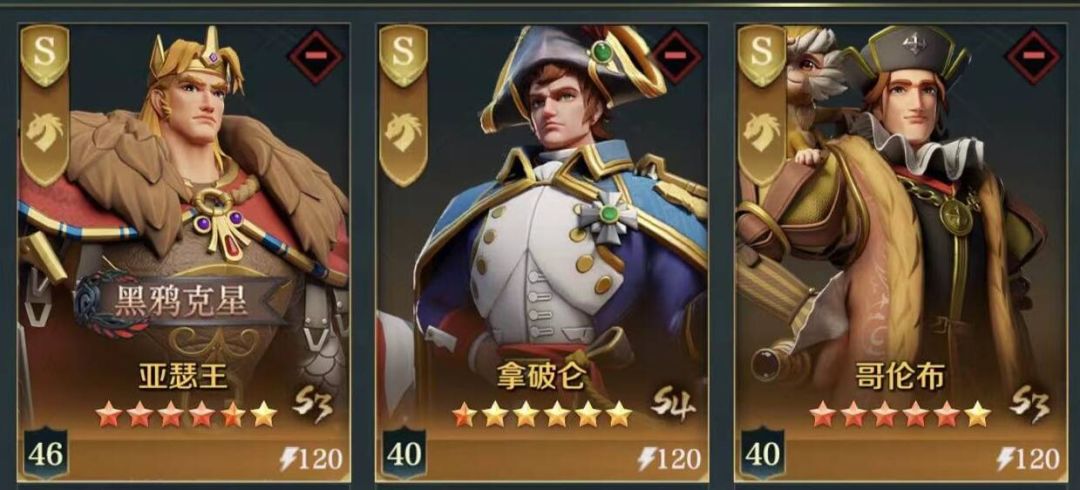The width and height of the screenshot is (1080, 490).
Task: Click the horse cavalry emblem on 亚瑟王 card
Action: tap(44, 132)
